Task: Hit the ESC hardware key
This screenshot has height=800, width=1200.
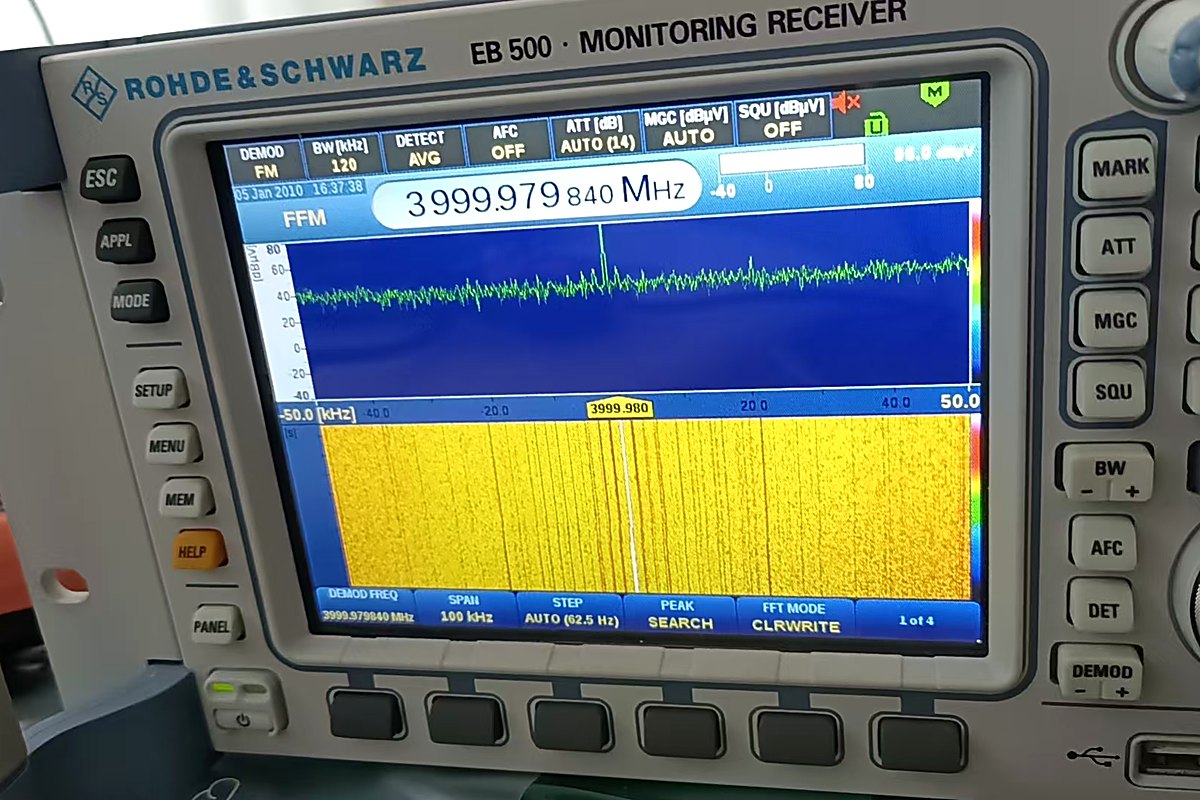Action: pos(108,178)
